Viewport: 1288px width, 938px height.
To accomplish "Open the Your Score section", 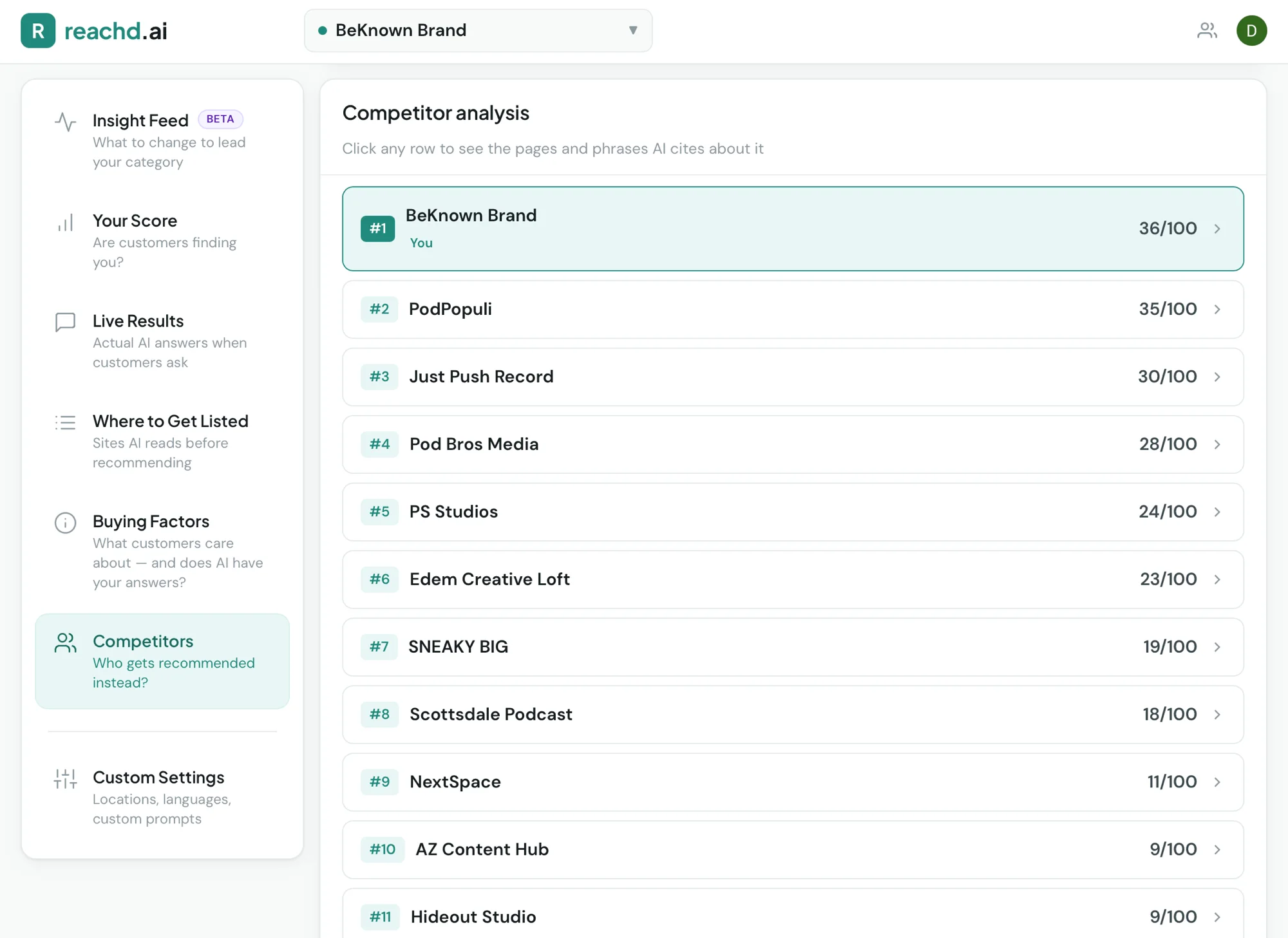I will pyautogui.click(x=162, y=240).
